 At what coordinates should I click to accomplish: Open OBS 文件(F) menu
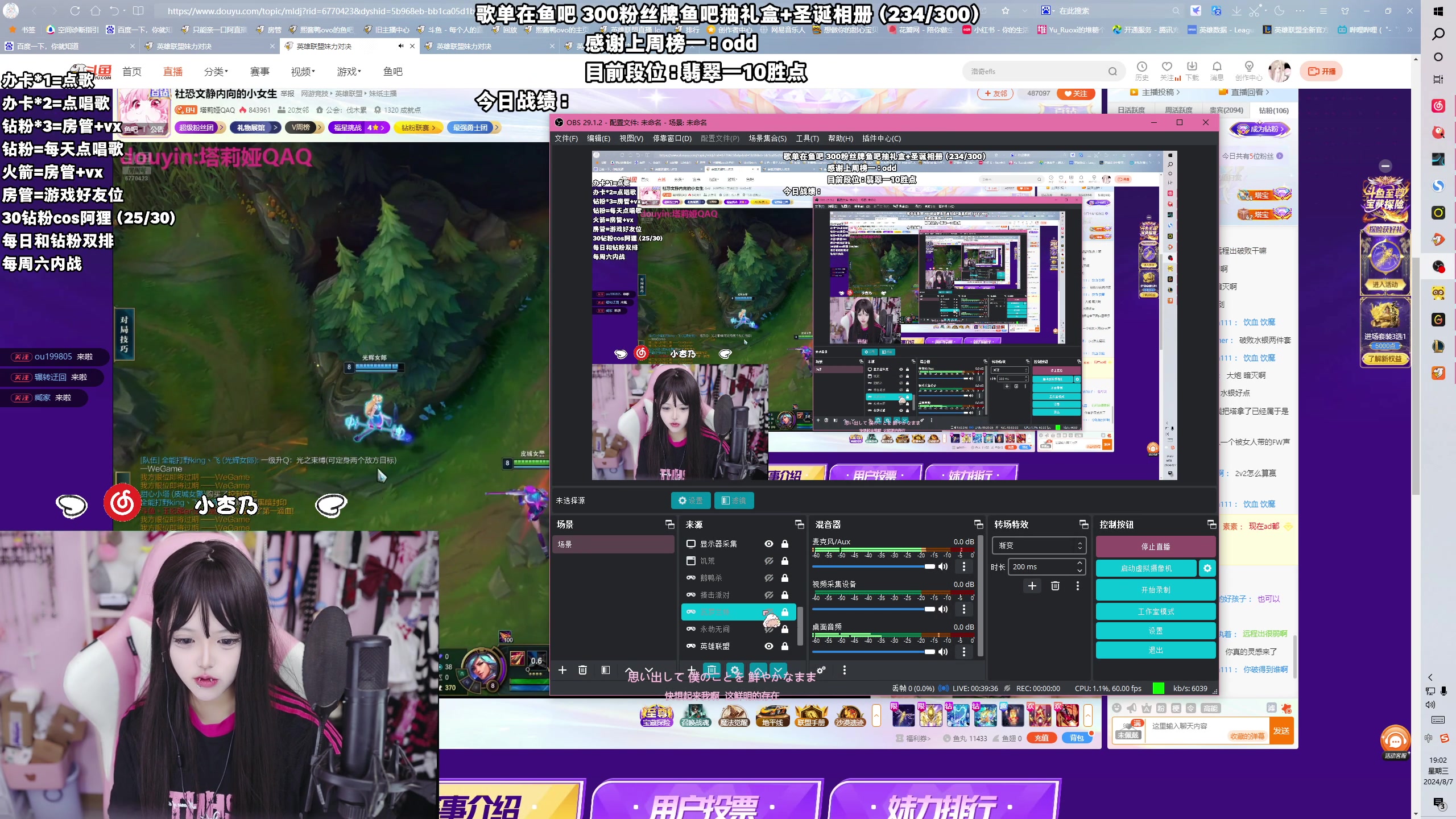[x=566, y=138]
